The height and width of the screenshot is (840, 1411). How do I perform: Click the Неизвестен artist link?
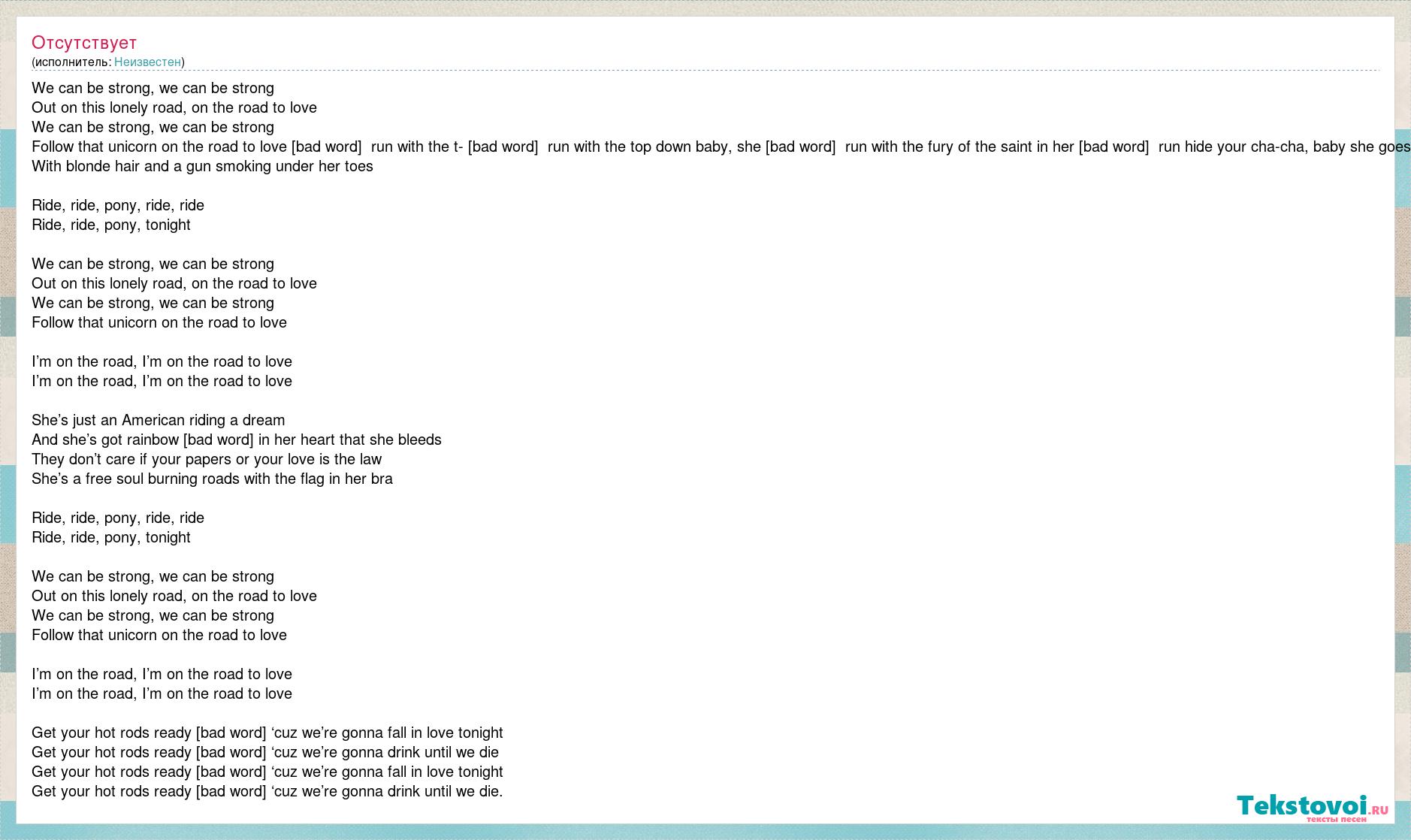[x=147, y=62]
